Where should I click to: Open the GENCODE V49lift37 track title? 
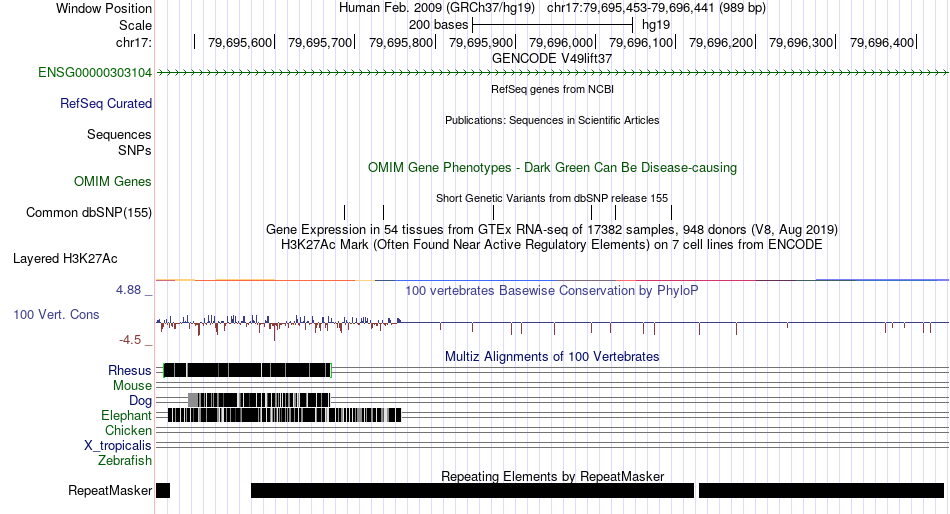[552, 59]
